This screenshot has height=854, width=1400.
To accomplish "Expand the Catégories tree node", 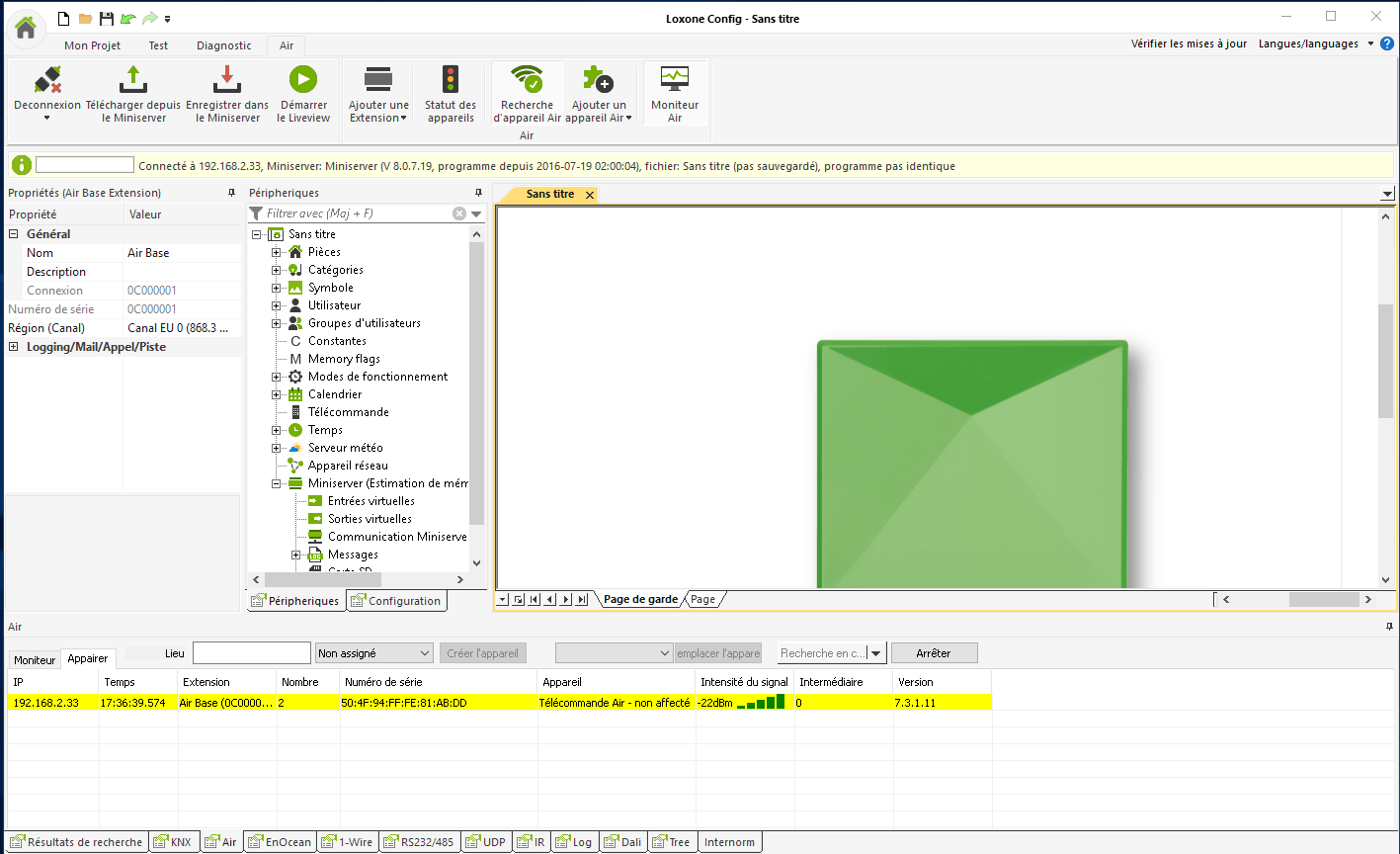I will pyautogui.click(x=277, y=270).
